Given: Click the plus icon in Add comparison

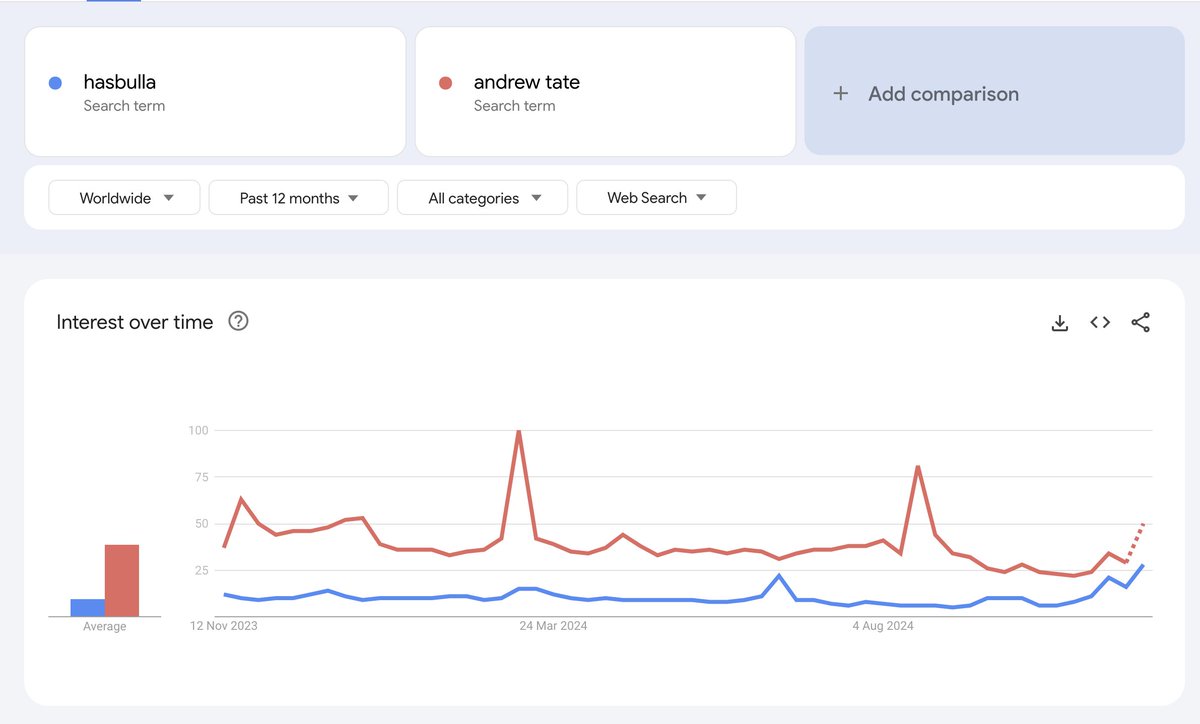Looking at the screenshot, I should pyautogui.click(x=841, y=93).
